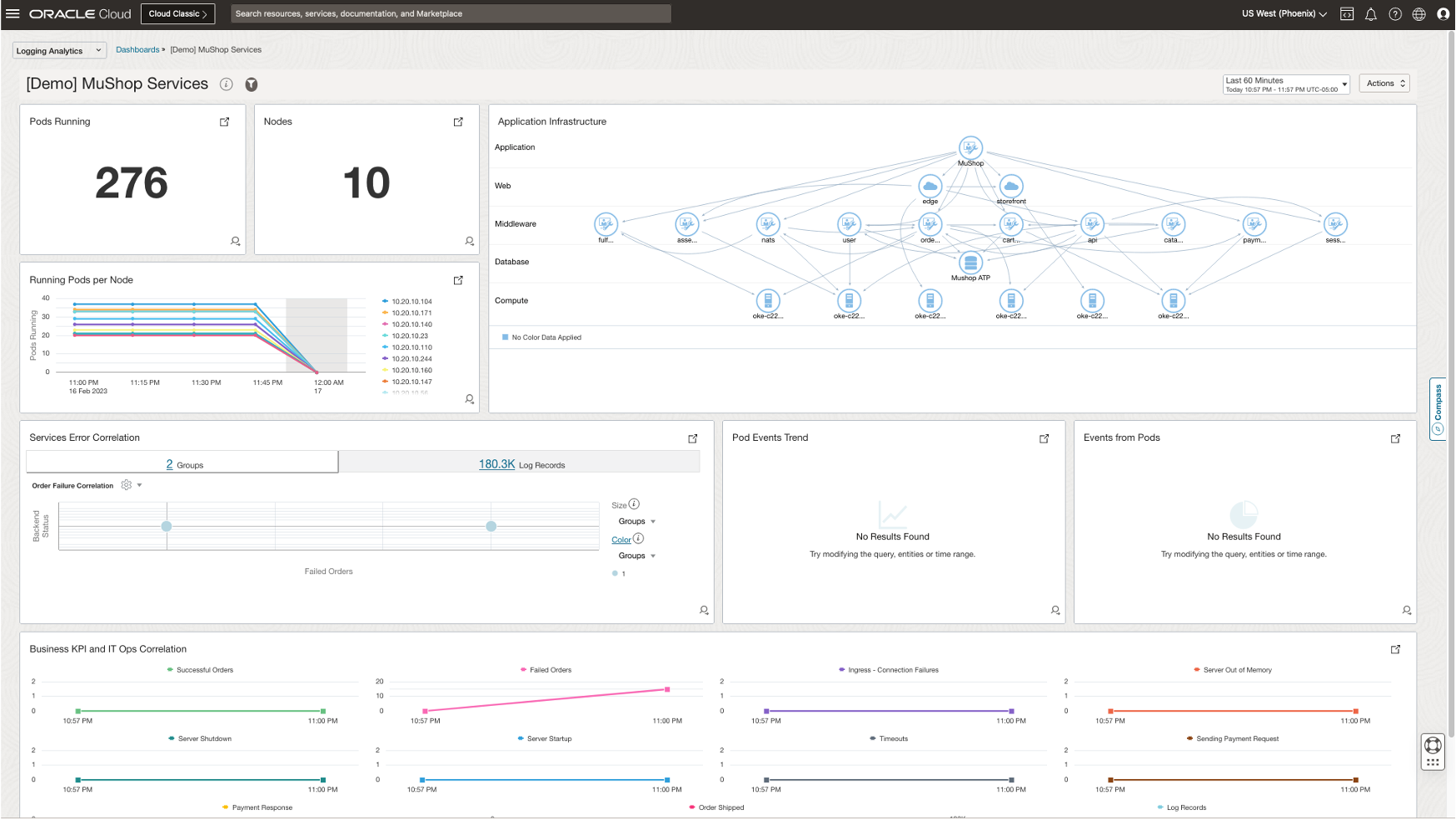The width and height of the screenshot is (1456, 820).
Task: Open the language globe icon
Action: coord(1419,14)
